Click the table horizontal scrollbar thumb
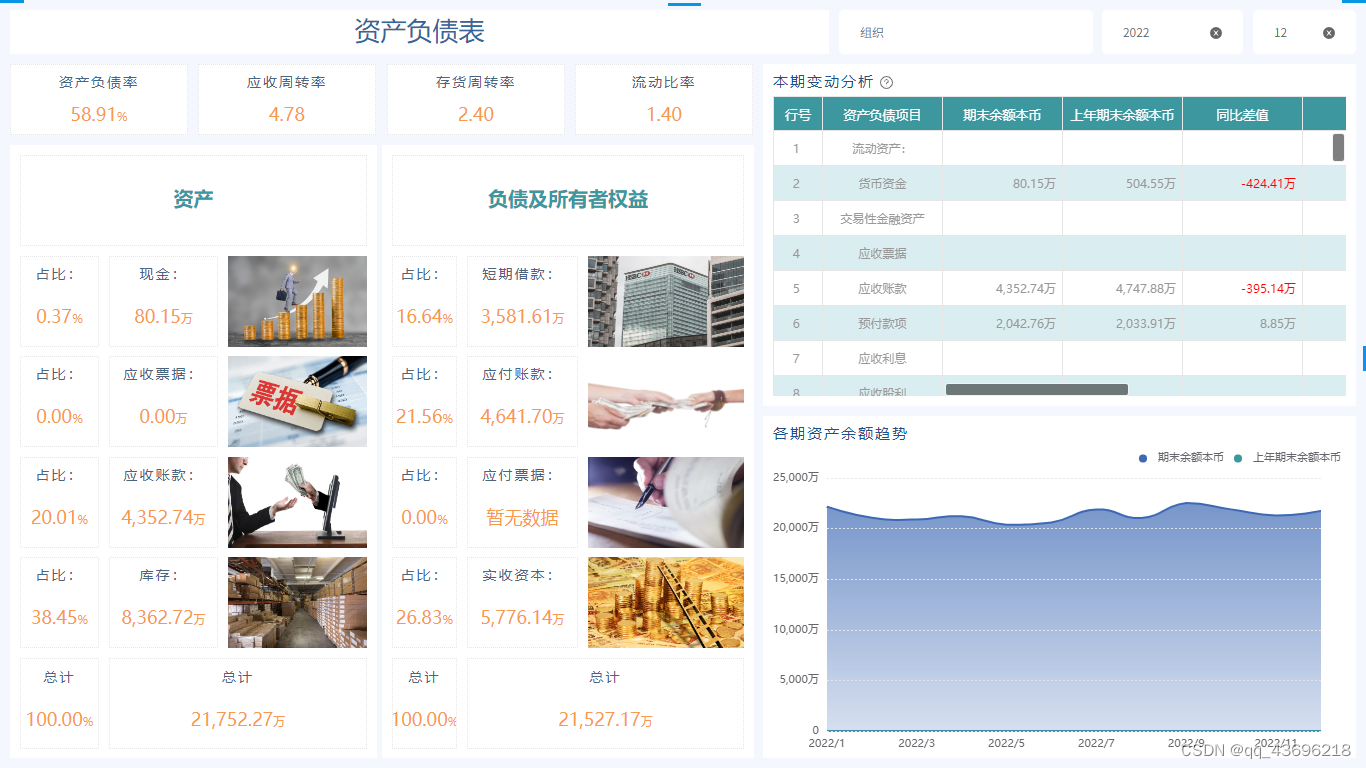 click(1037, 389)
